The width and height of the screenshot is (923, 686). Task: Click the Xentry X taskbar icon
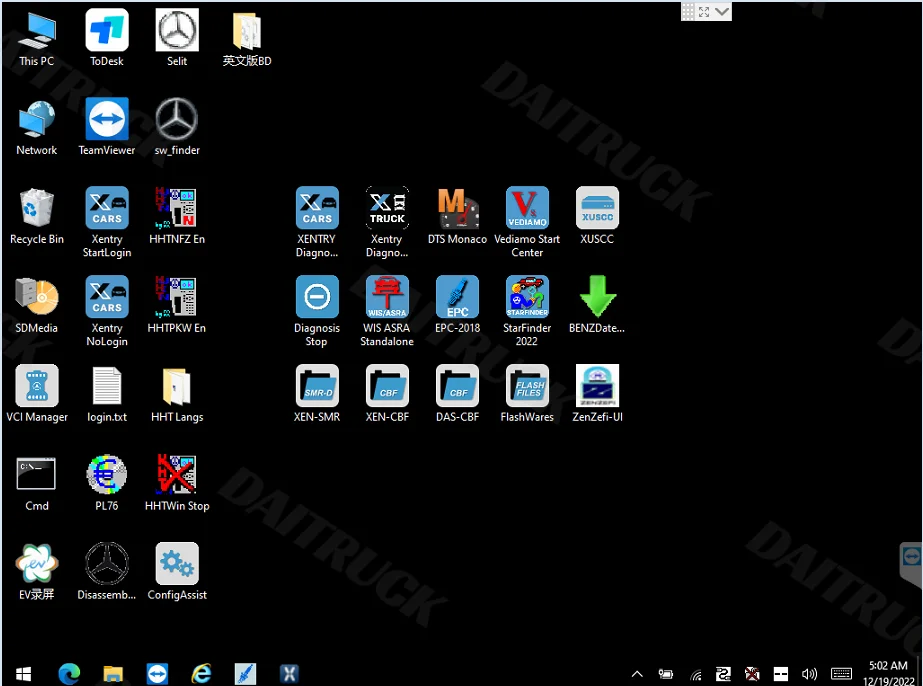click(x=289, y=673)
